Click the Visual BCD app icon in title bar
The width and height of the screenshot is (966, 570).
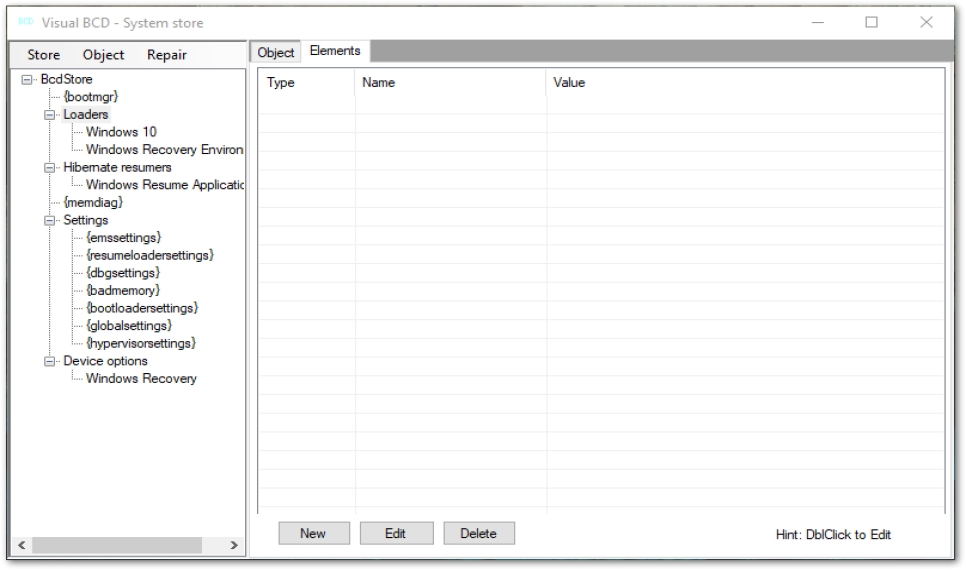[26, 22]
